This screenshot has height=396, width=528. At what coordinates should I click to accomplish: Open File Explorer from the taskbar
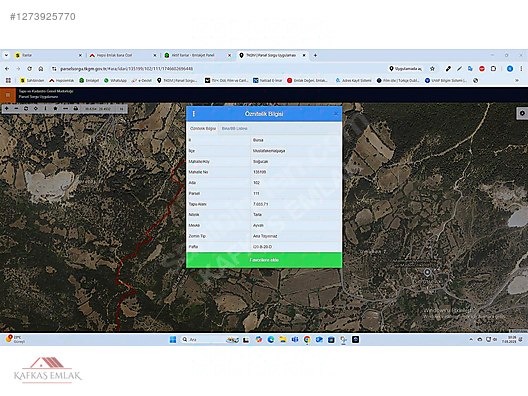pos(283,339)
